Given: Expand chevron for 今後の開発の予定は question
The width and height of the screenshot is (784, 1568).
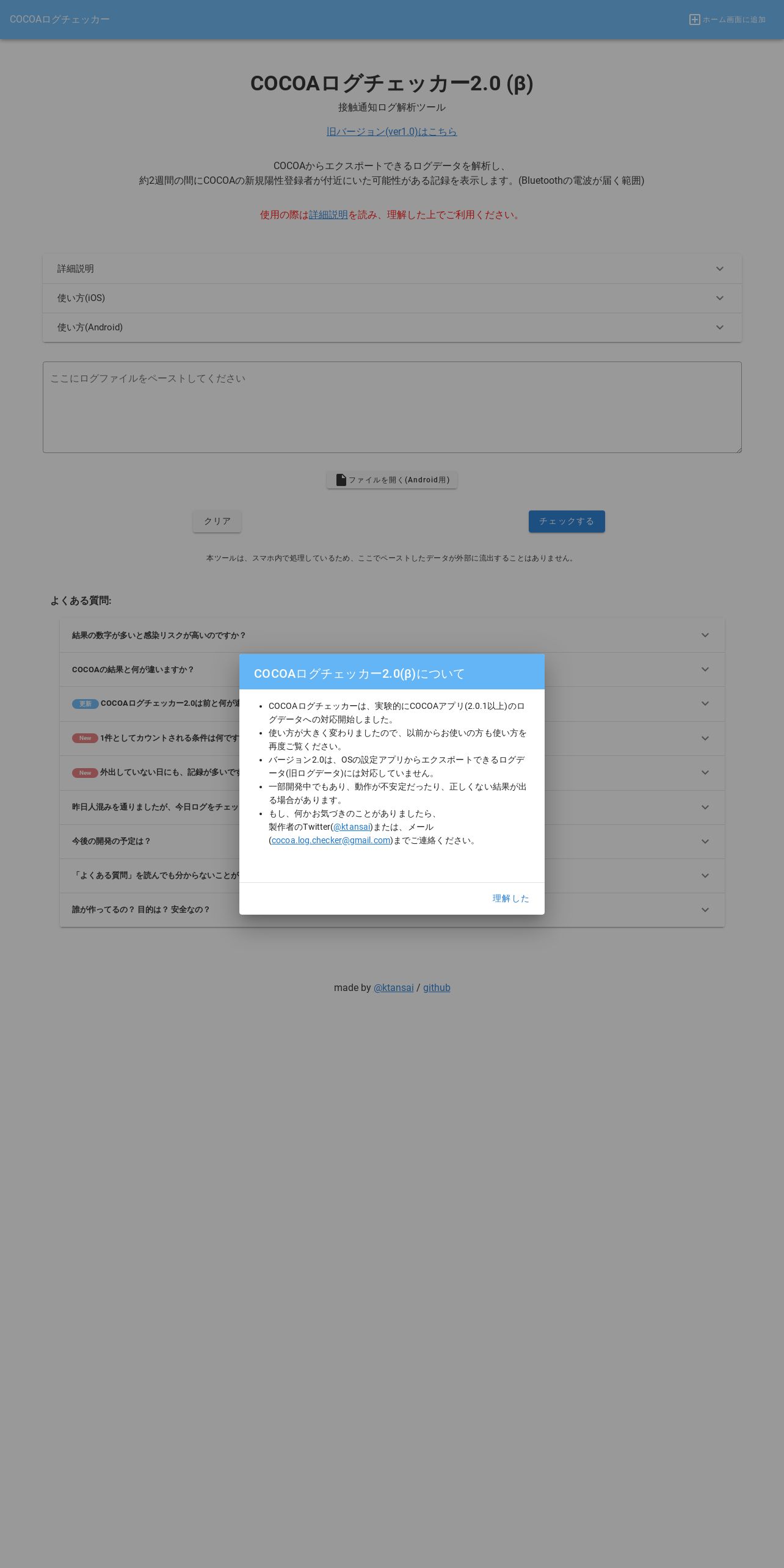Looking at the screenshot, I should [705, 841].
